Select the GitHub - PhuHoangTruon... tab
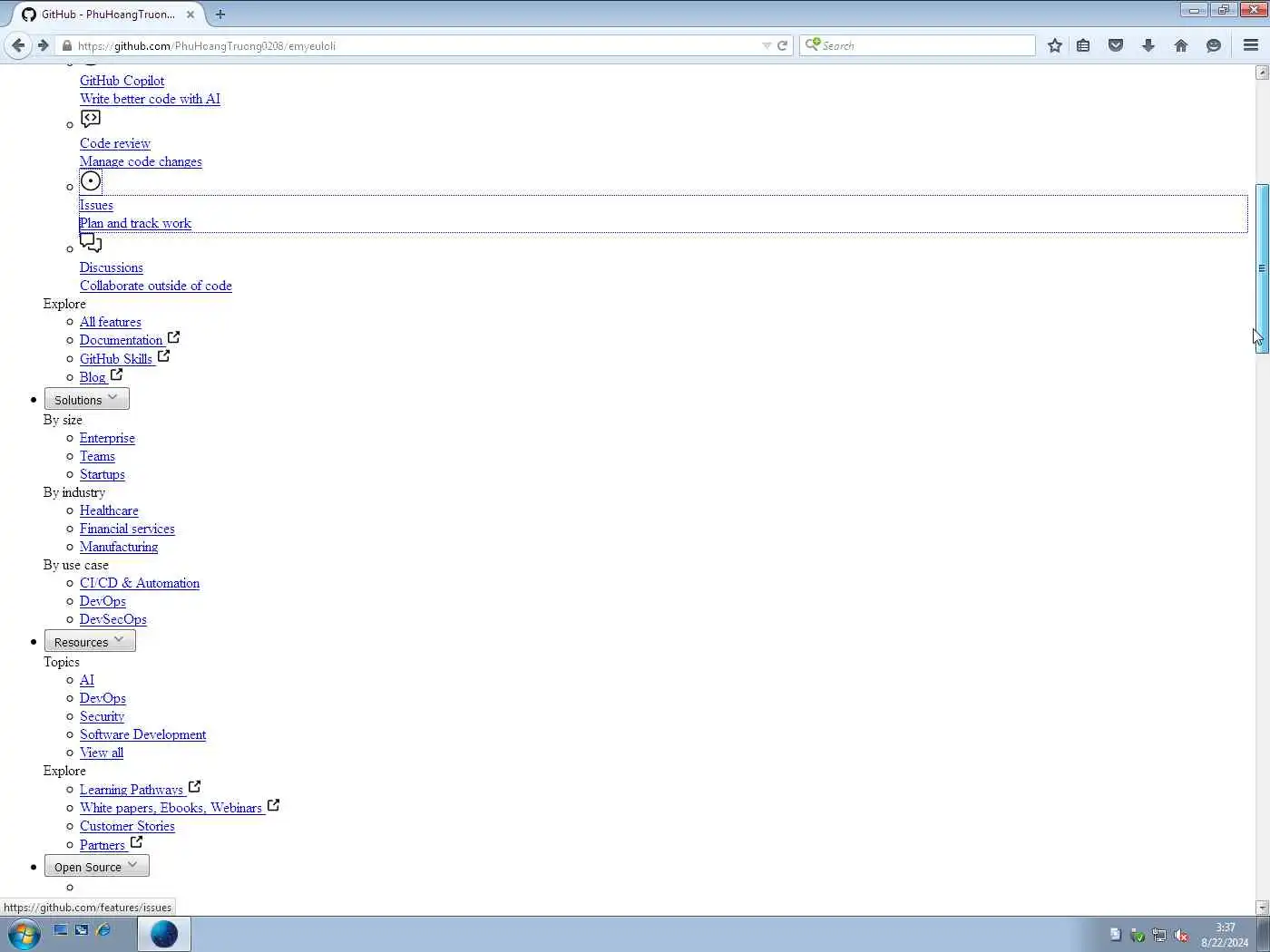Screen dimensions: 1270x952 (109, 15)
